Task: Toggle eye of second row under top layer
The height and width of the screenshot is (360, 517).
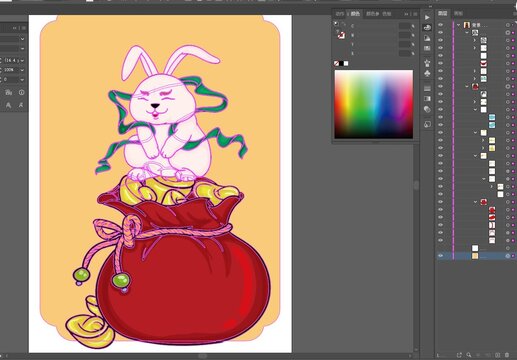Action: 441,33
